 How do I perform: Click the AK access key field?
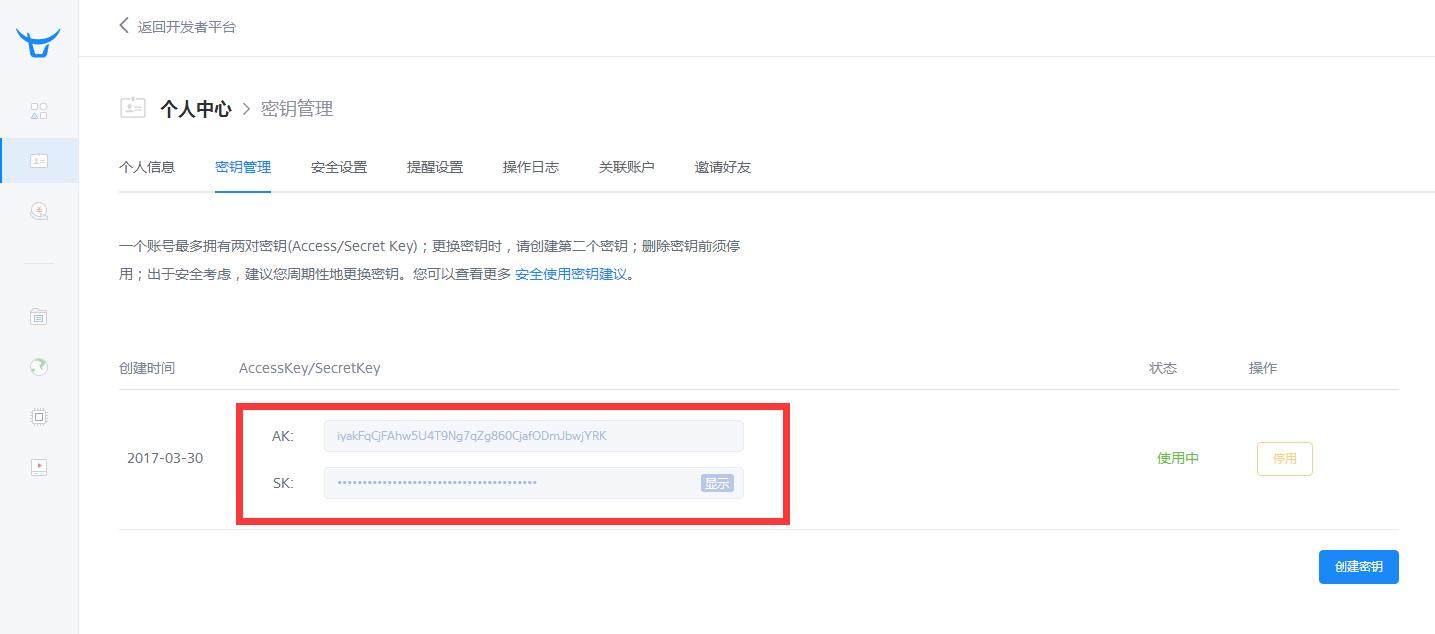pyautogui.click(x=533, y=436)
